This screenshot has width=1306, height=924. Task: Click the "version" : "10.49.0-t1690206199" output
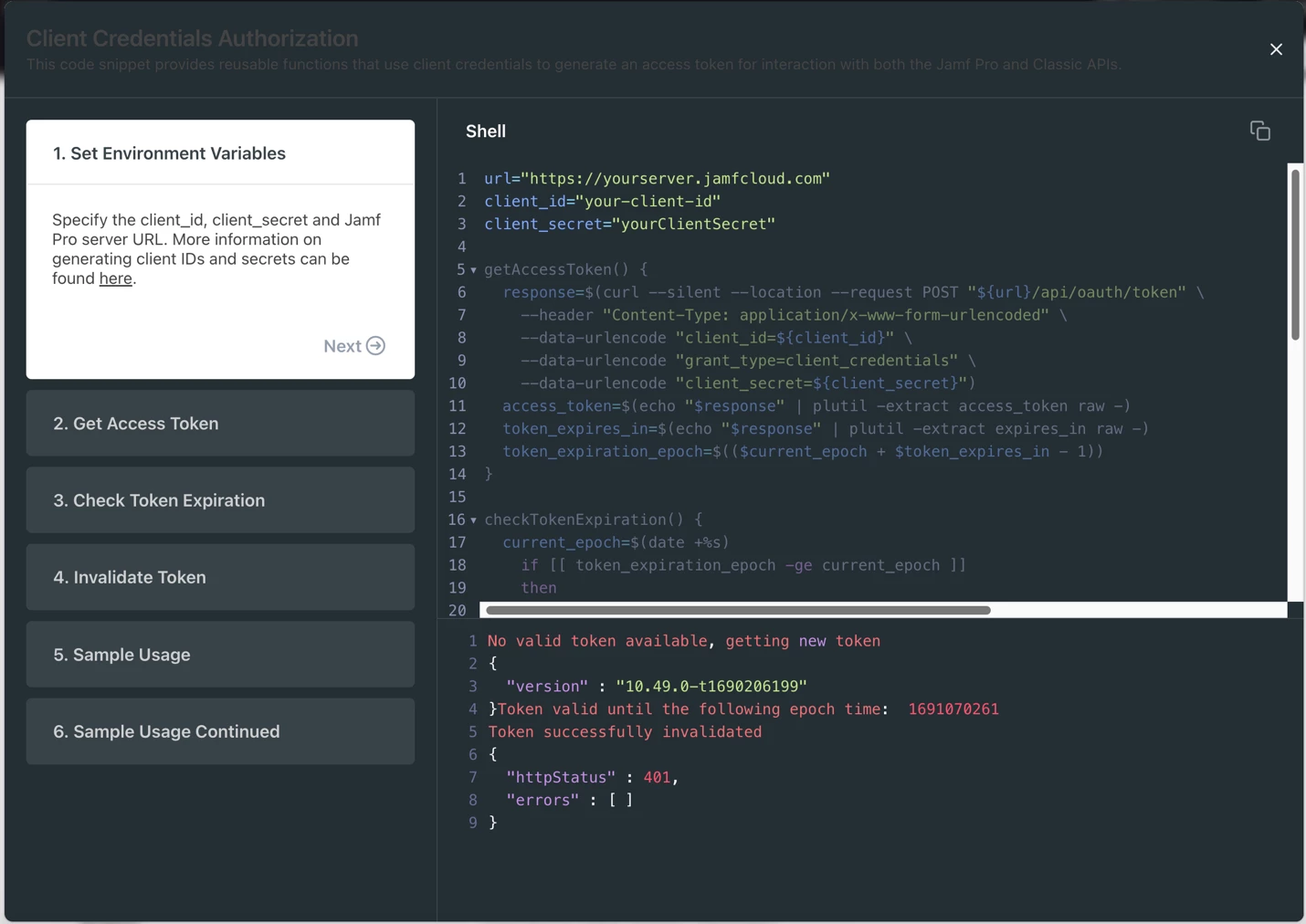point(657,687)
